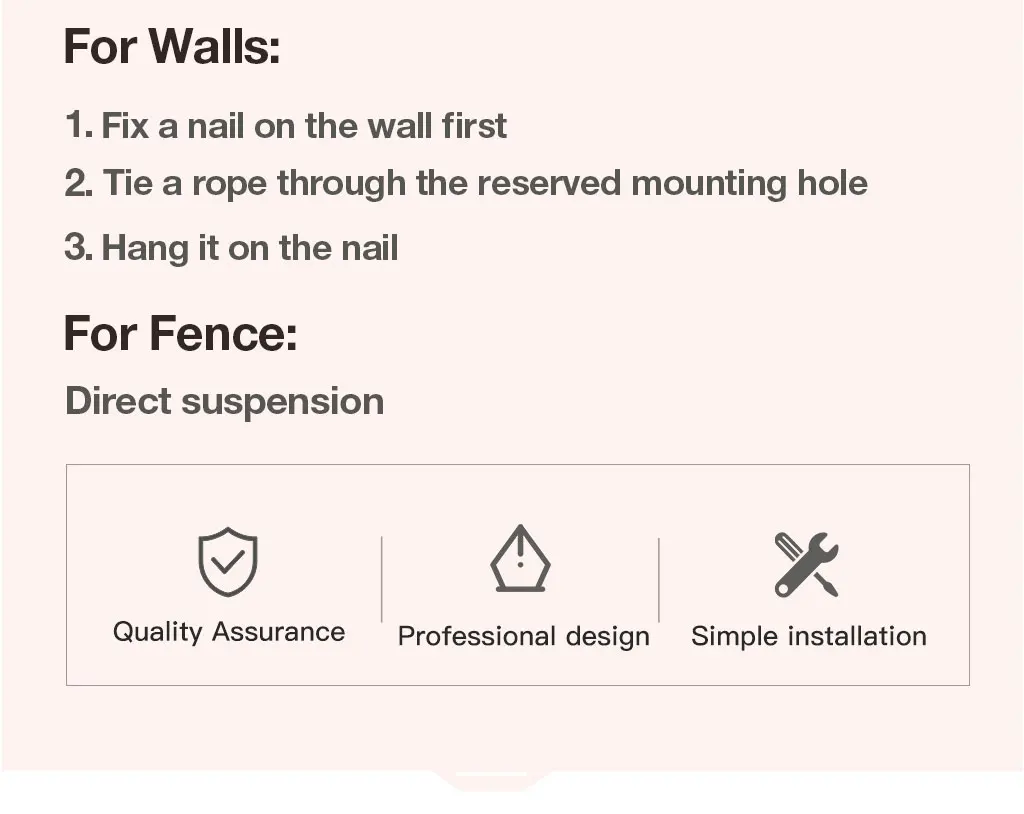
Task: Click the For Walls heading
Action: [172, 47]
